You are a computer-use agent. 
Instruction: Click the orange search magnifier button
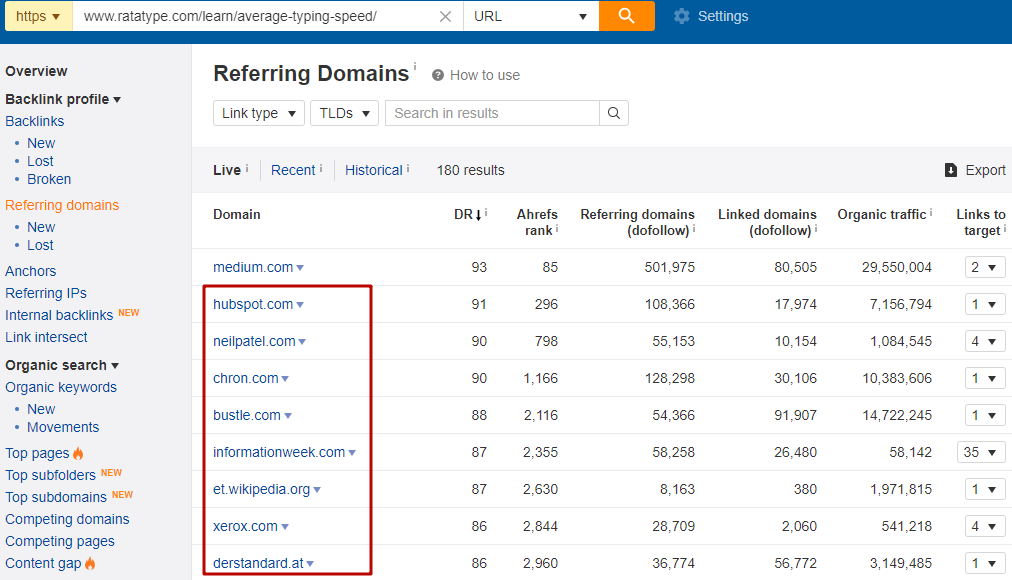click(627, 15)
